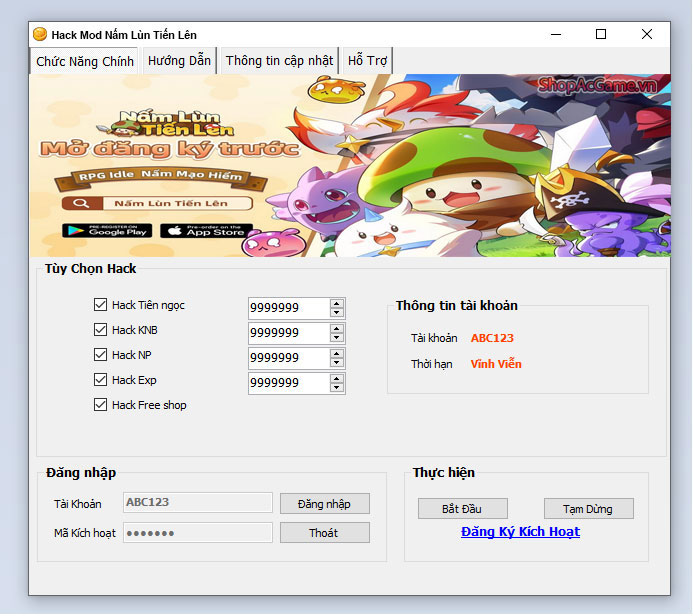693x616 pixels.
Task: Minimize the Hack Mod window
Action: [x=556, y=34]
